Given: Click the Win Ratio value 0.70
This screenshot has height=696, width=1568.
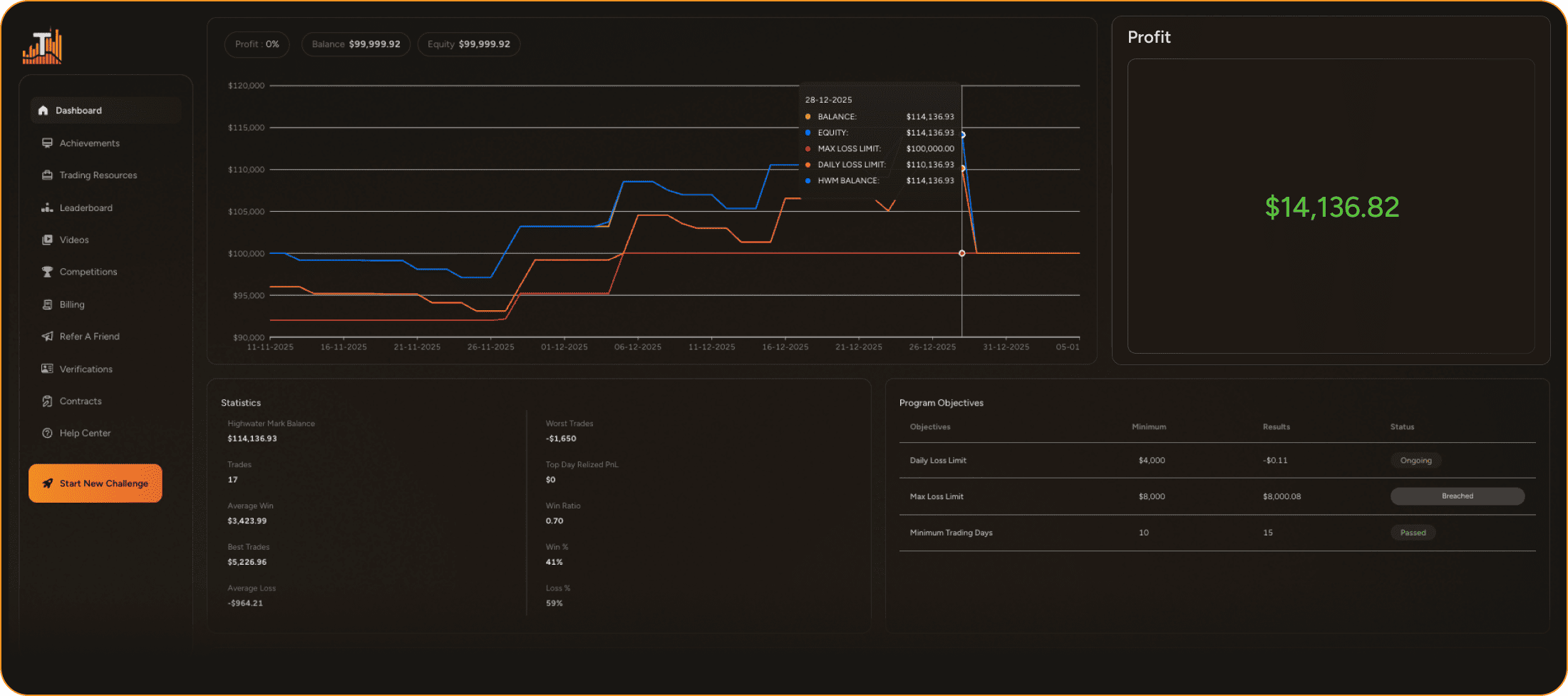Looking at the screenshot, I should [555, 521].
